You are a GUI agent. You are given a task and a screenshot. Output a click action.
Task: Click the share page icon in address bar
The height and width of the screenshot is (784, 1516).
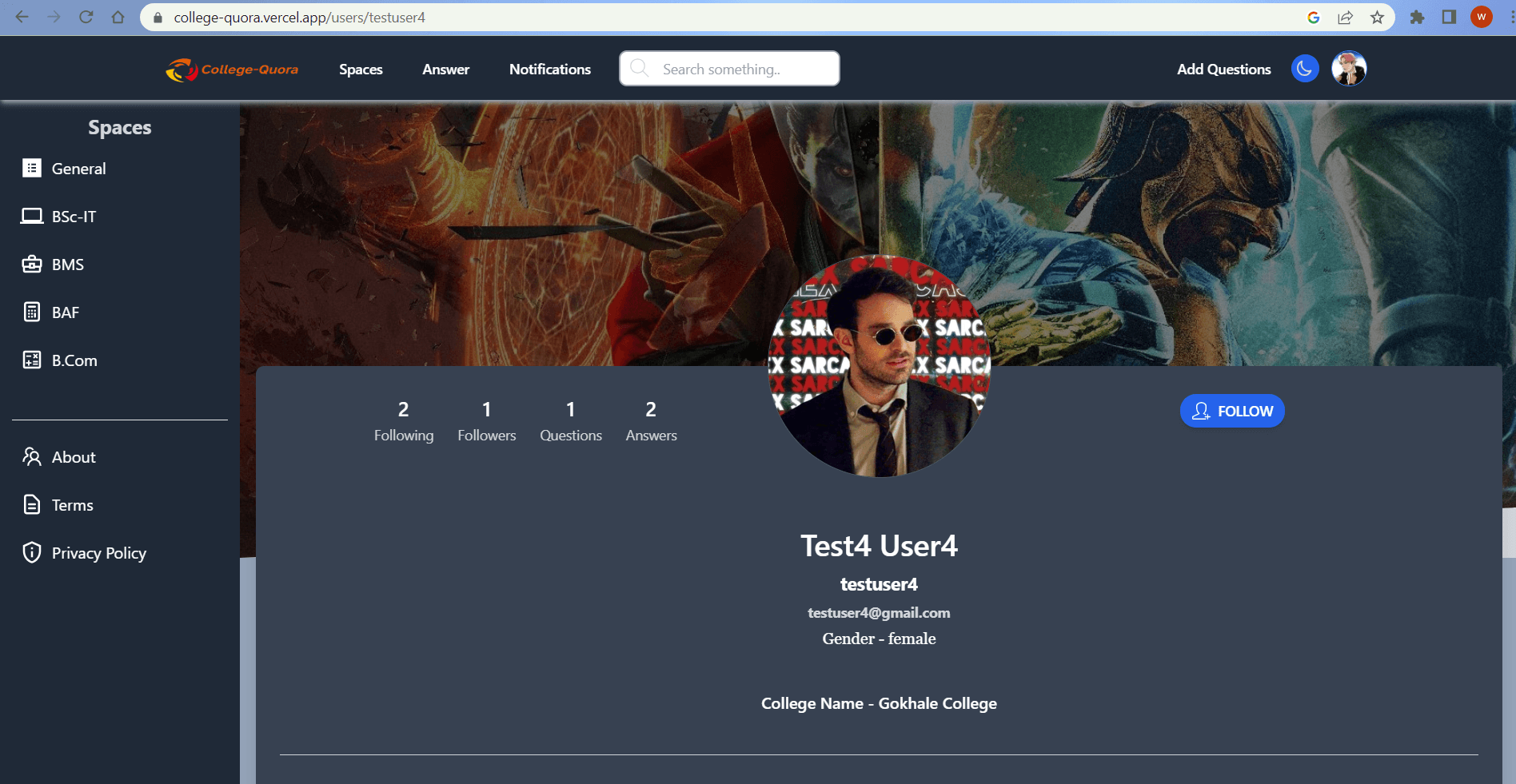[x=1345, y=18]
